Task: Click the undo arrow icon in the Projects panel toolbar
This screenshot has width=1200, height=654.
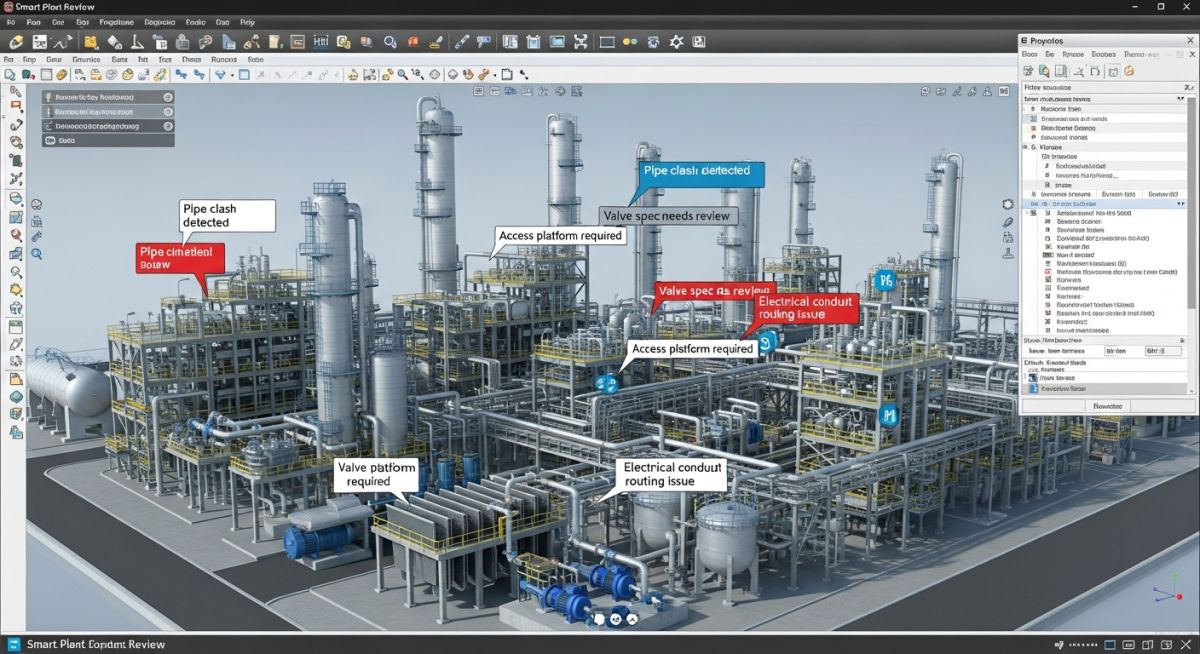Action: 1095,71
